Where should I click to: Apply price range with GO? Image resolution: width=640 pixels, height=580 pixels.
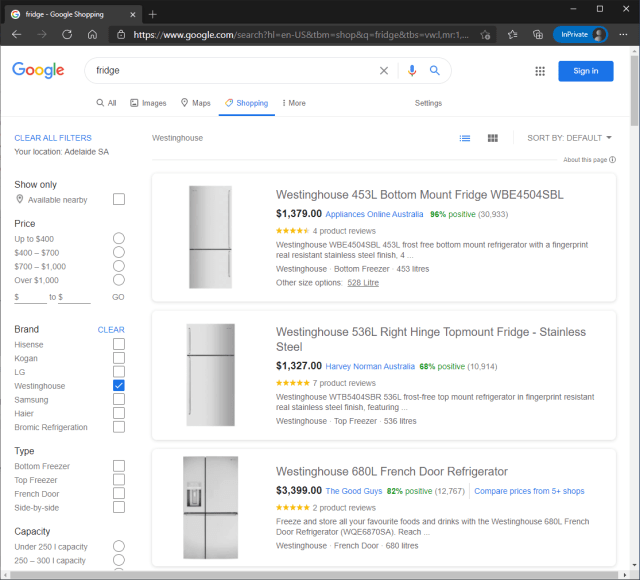tap(118, 297)
